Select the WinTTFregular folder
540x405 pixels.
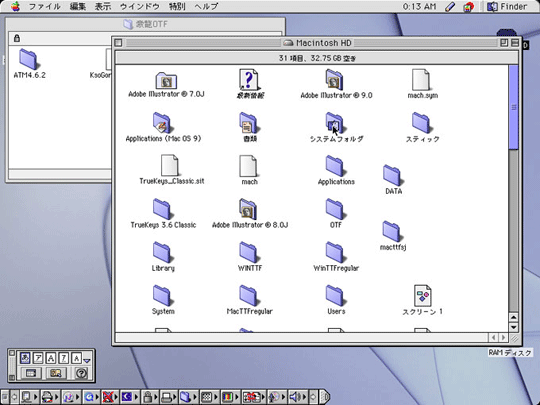tap(335, 252)
